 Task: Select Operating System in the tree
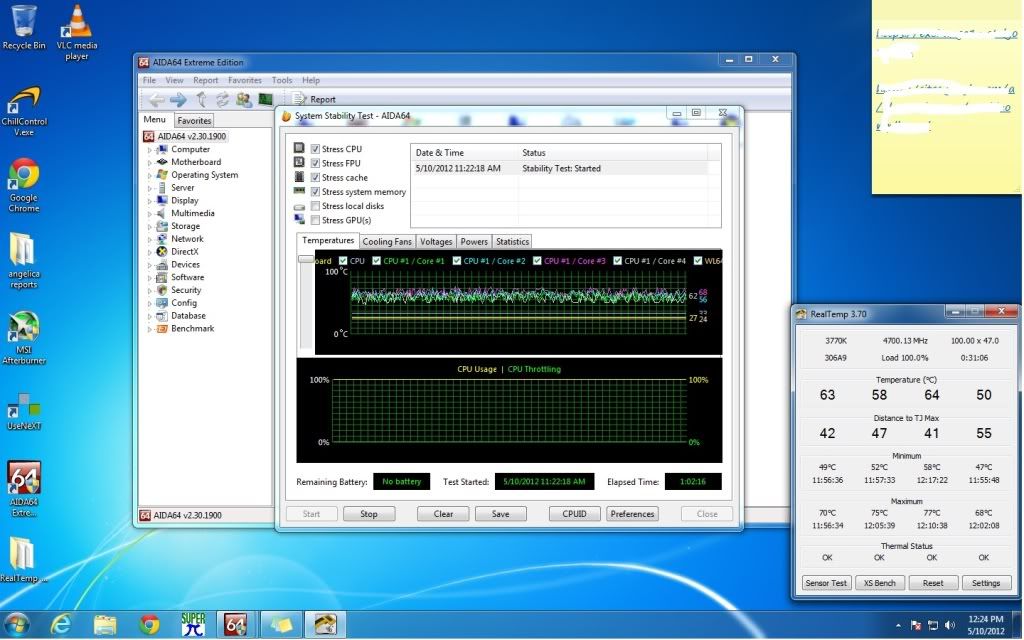pos(204,175)
